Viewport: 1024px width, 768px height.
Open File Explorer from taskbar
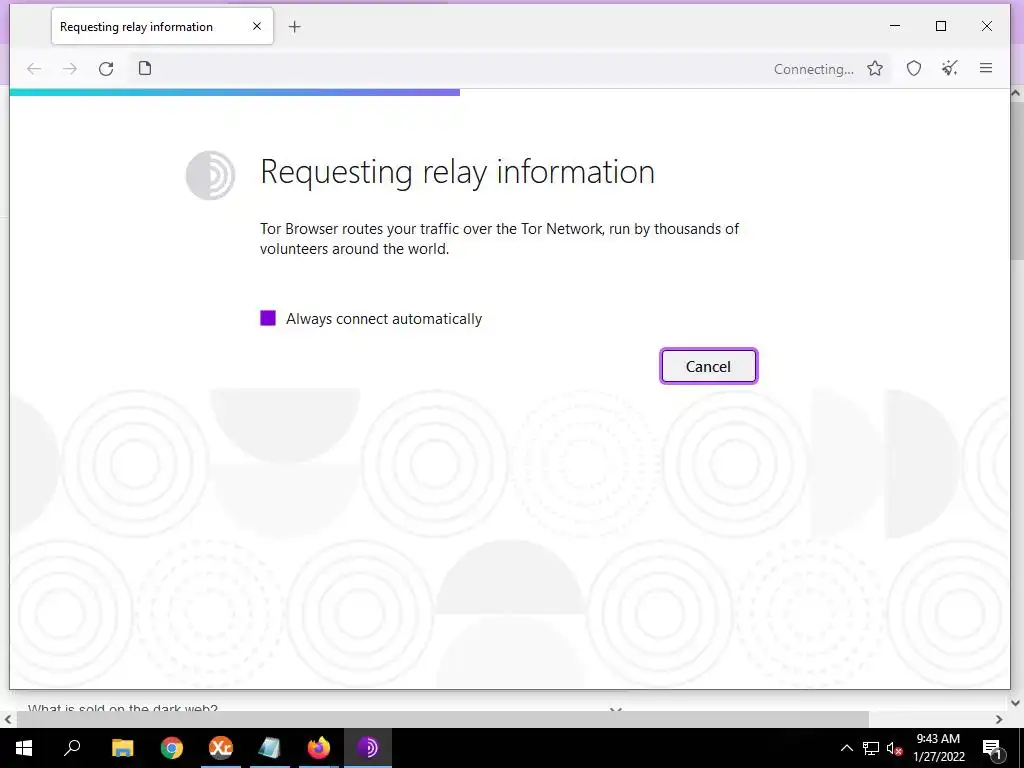[x=122, y=748]
